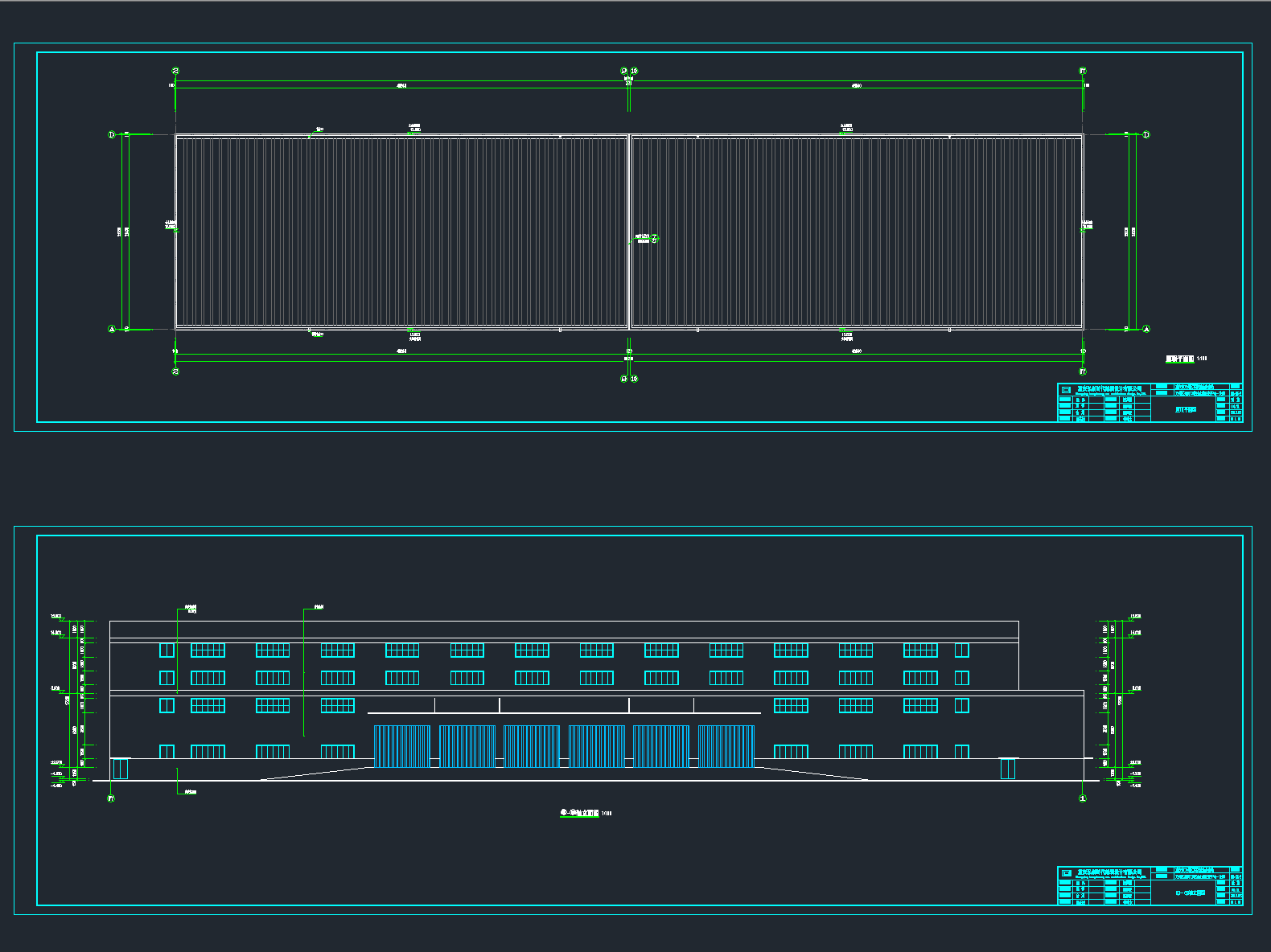Pick the roof plan center expansion joint line

629,232
